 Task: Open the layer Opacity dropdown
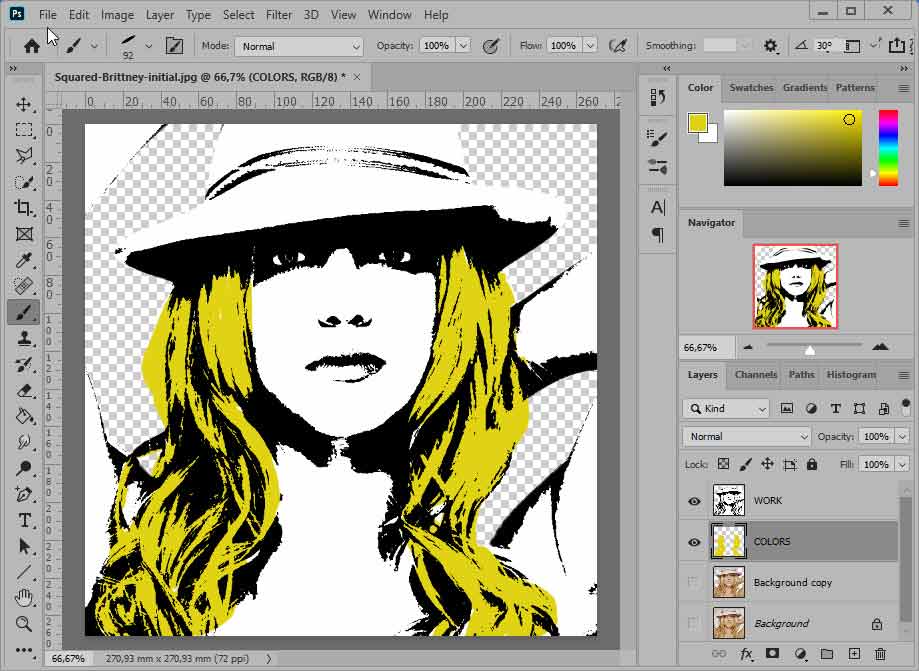902,437
